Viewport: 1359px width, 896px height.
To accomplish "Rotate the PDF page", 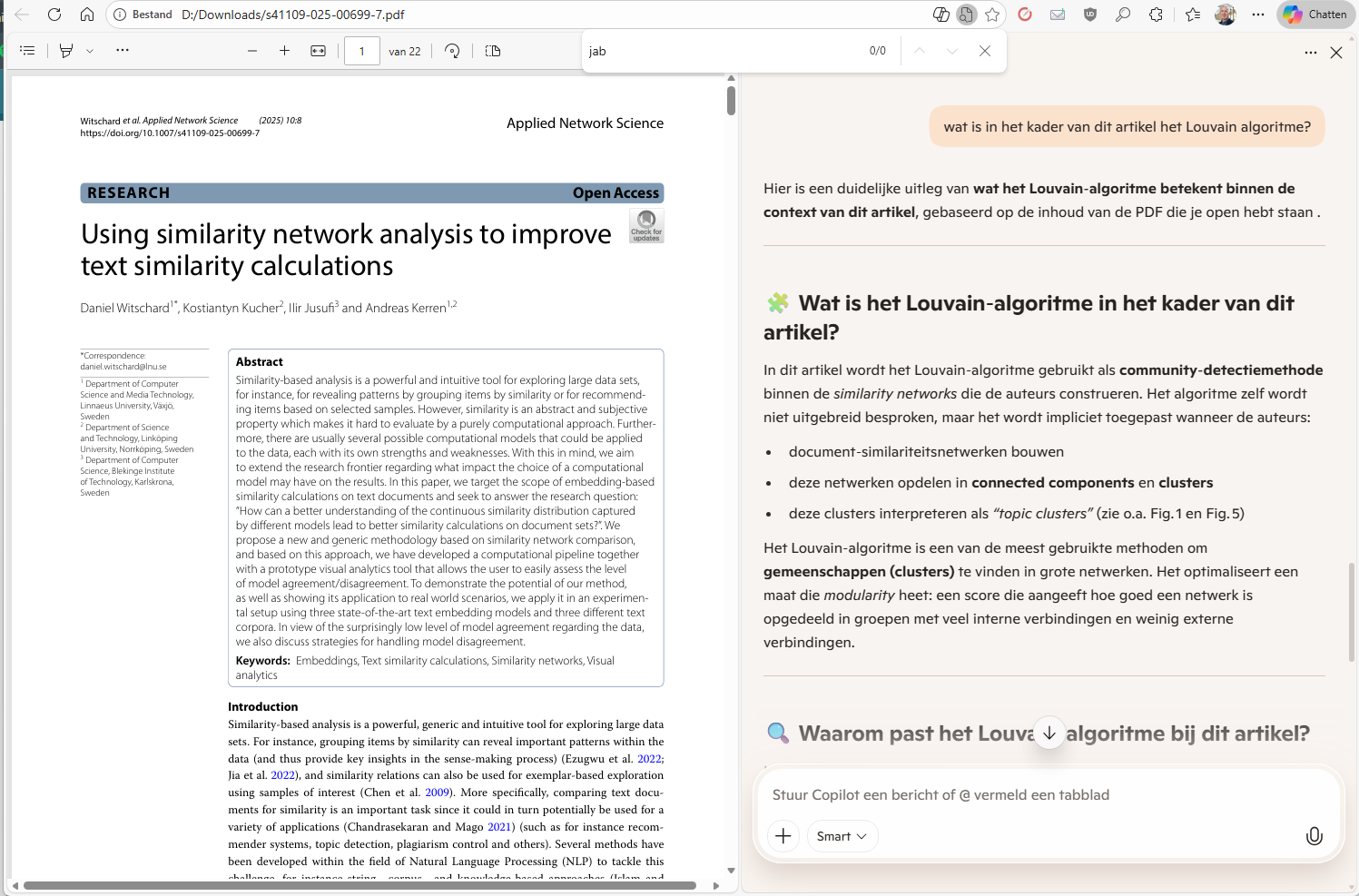I will point(452,51).
